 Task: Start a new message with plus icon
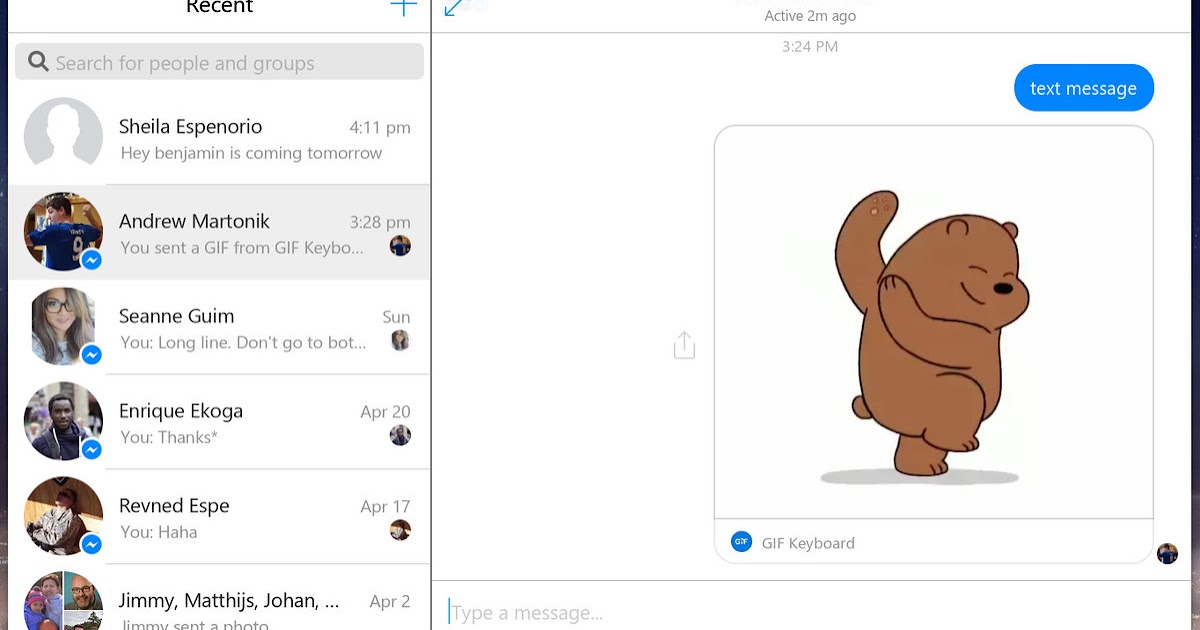403,6
